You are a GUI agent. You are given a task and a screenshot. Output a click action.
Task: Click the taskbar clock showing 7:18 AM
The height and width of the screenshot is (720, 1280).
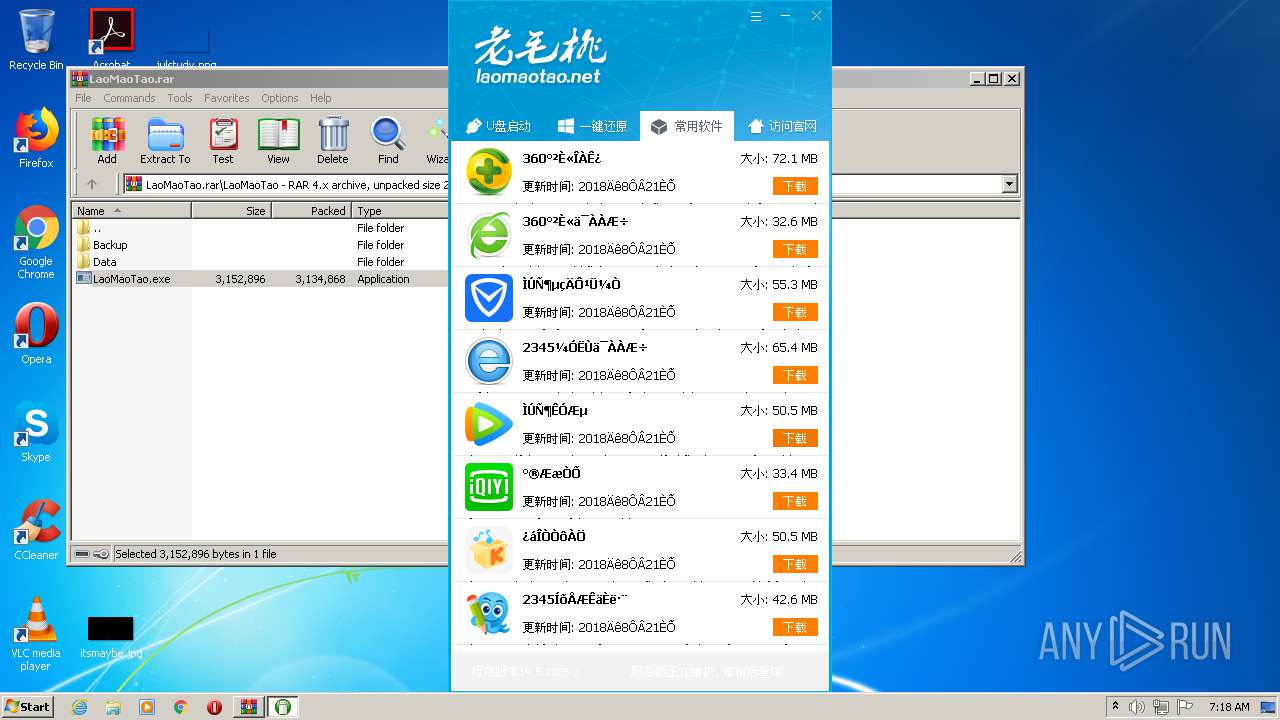(1229, 707)
